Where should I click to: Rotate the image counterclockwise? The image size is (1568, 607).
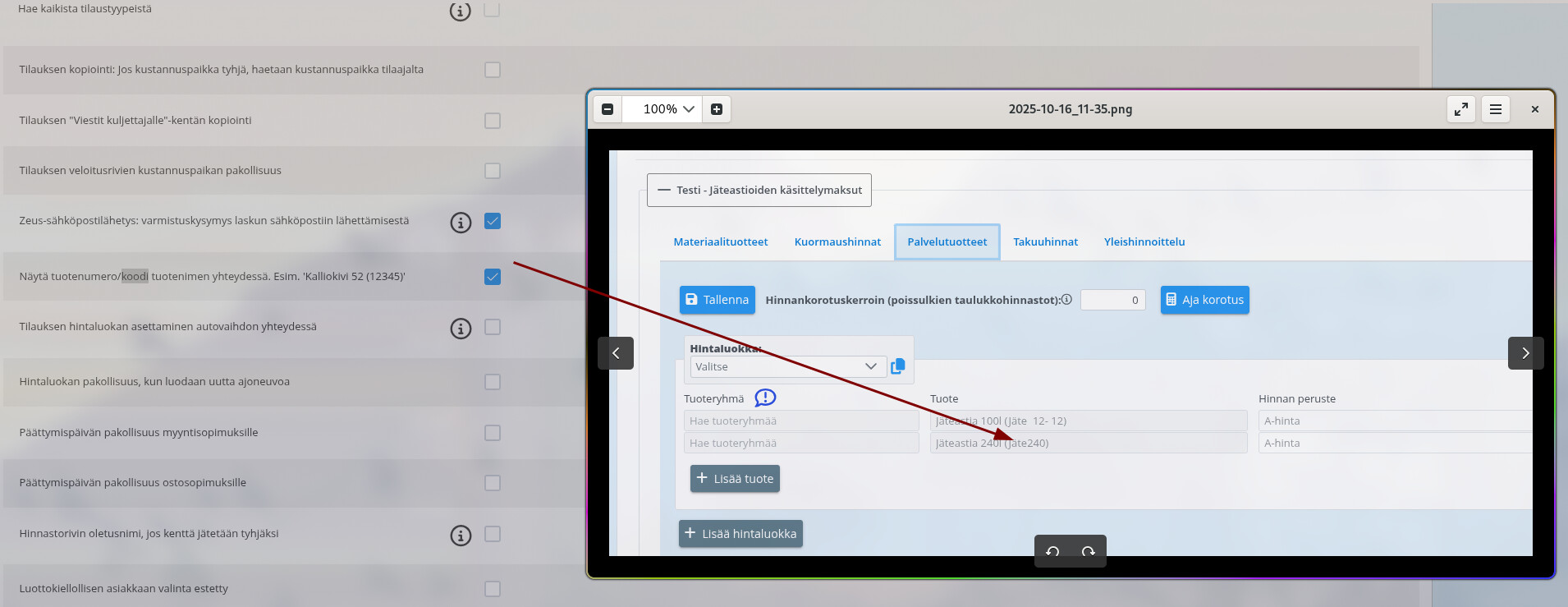pos(1052,551)
